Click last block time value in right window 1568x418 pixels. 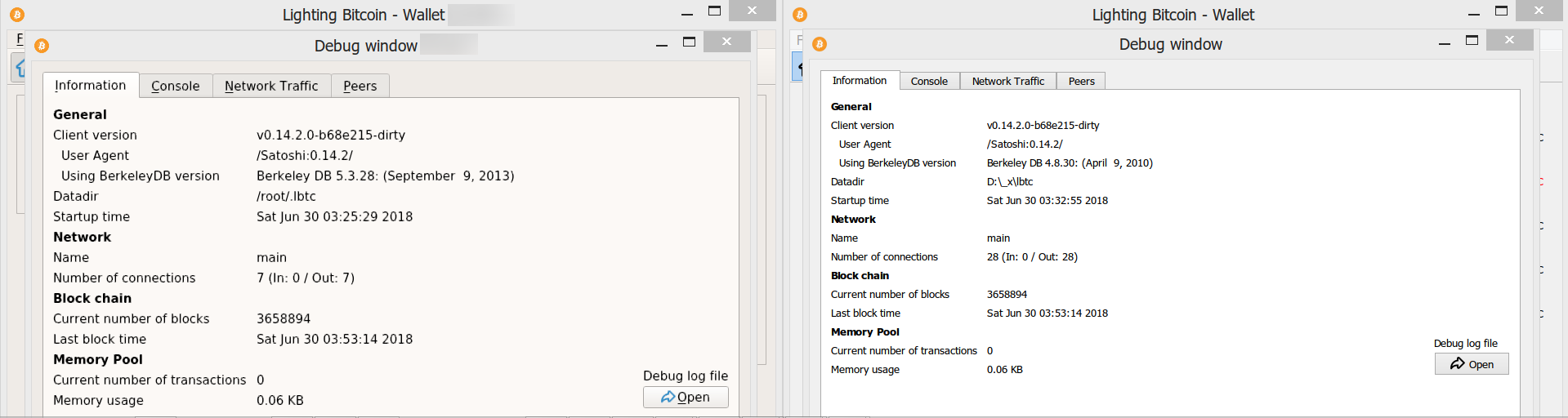point(1048,313)
